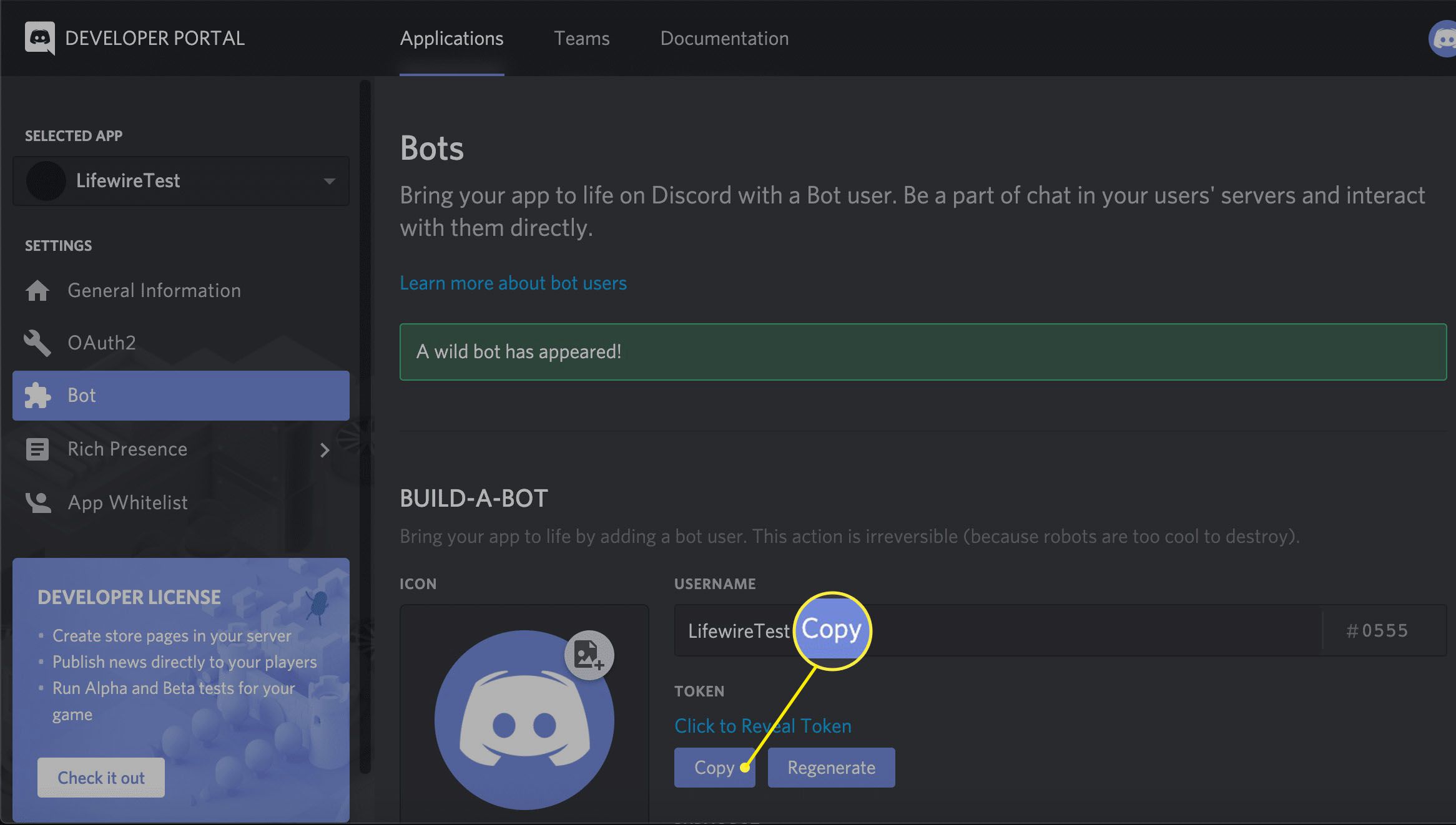Click the add photo overlay icon

click(589, 655)
